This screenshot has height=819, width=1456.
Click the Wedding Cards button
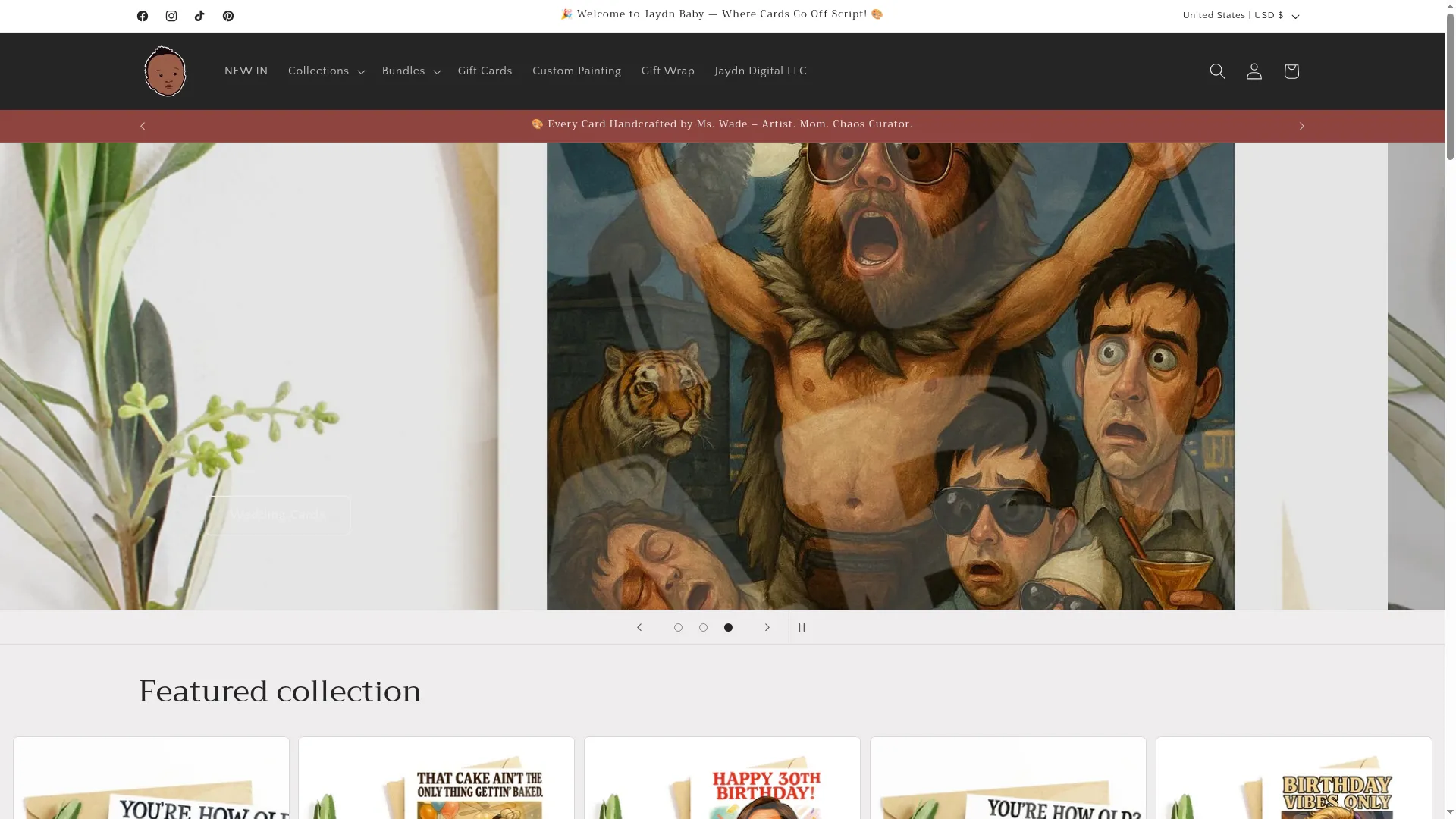click(278, 516)
